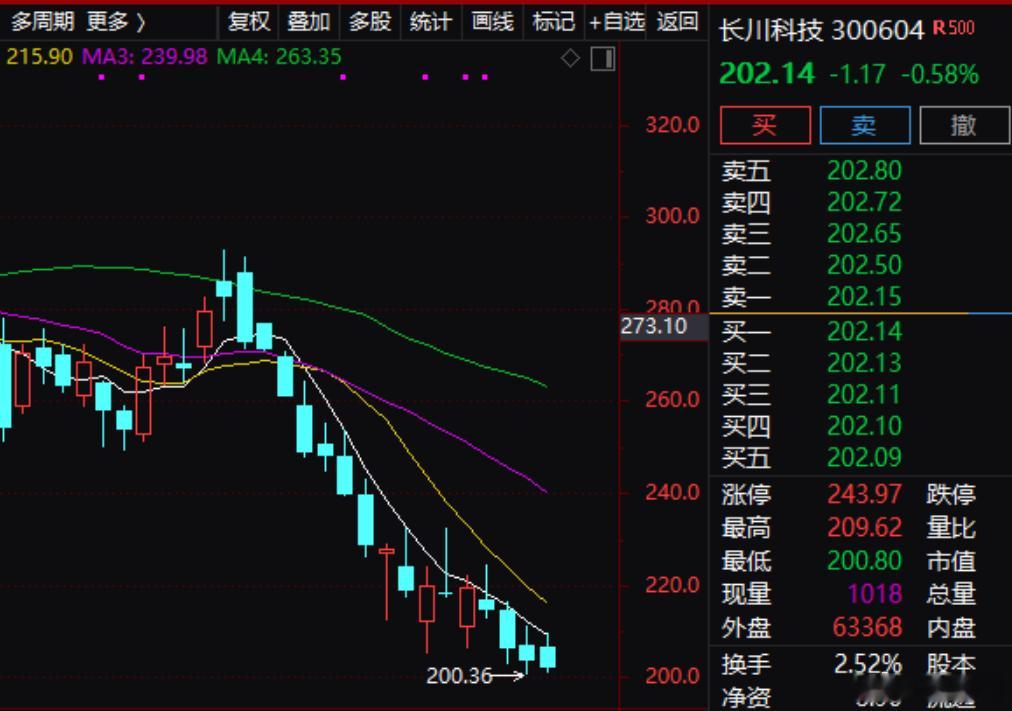
Task: Add stock with +自选 button
Action: point(616,22)
